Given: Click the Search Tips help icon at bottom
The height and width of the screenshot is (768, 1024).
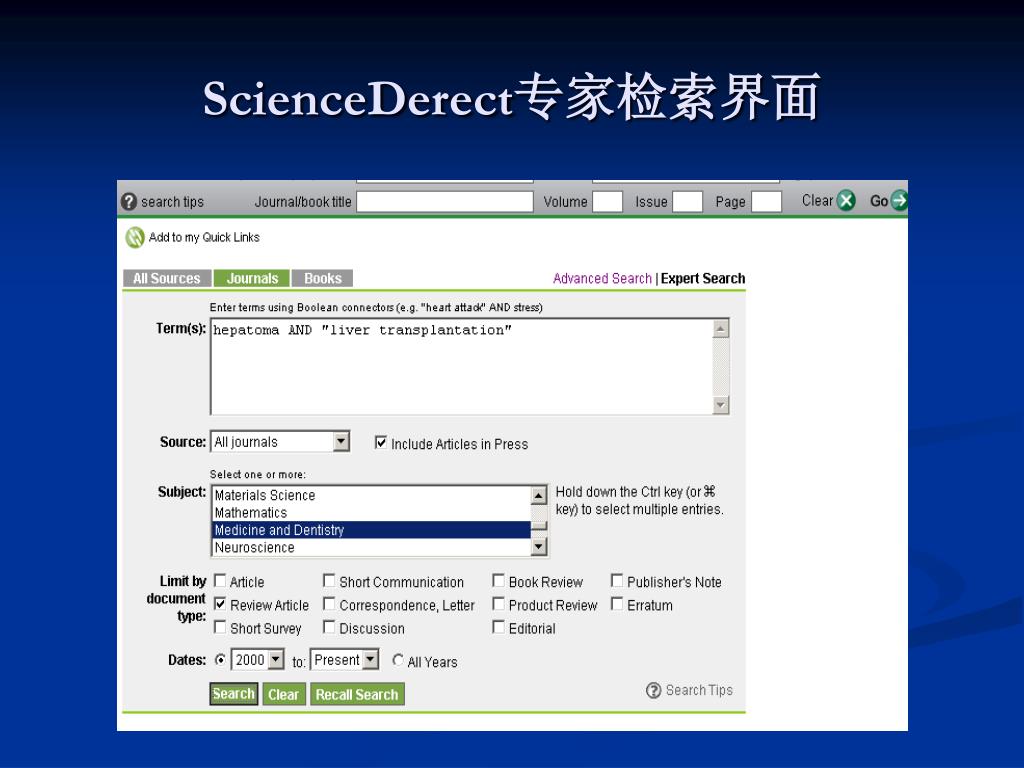Looking at the screenshot, I should pyautogui.click(x=654, y=690).
